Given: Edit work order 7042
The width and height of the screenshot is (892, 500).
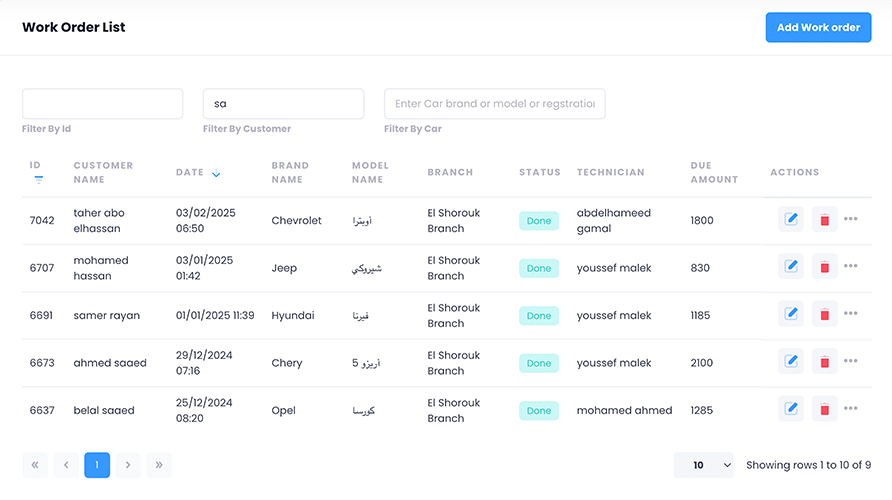Looking at the screenshot, I should pyautogui.click(x=791, y=220).
